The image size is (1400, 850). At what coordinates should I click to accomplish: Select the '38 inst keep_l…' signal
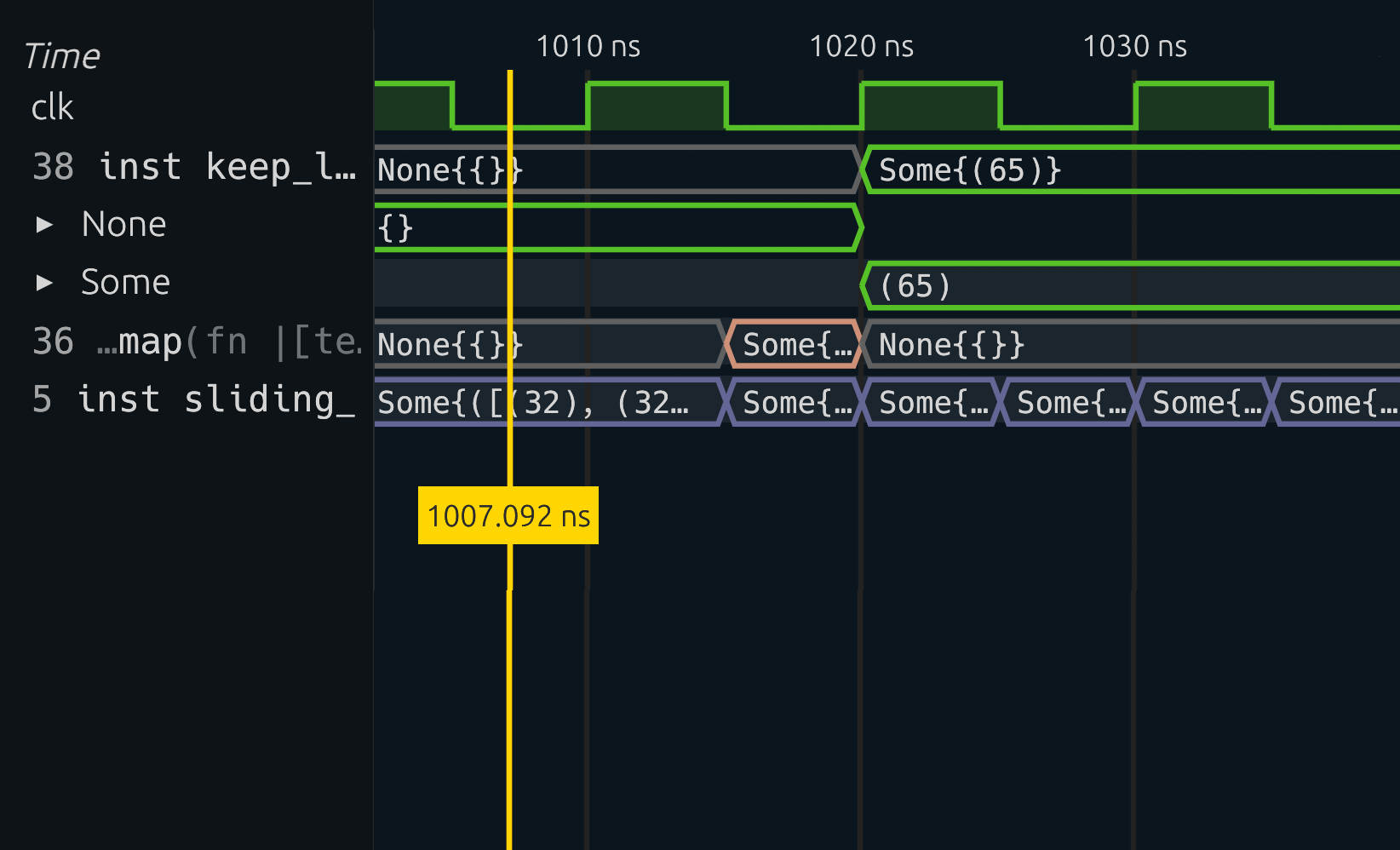[x=193, y=167]
